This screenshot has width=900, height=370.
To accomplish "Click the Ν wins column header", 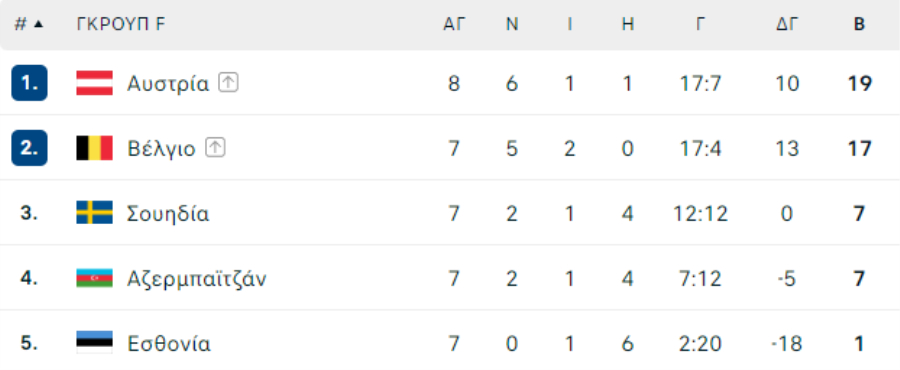I will (x=512, y=24).
